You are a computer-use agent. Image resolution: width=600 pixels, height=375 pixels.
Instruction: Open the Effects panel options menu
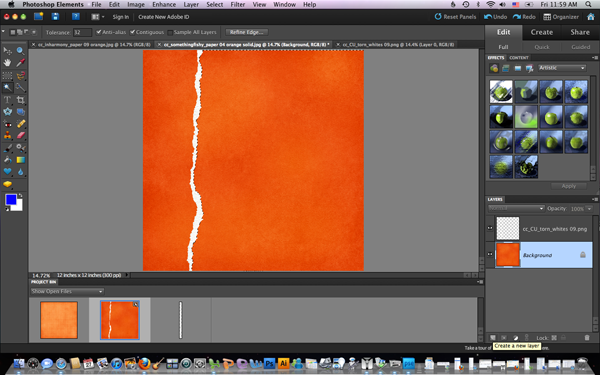point(595,57)
